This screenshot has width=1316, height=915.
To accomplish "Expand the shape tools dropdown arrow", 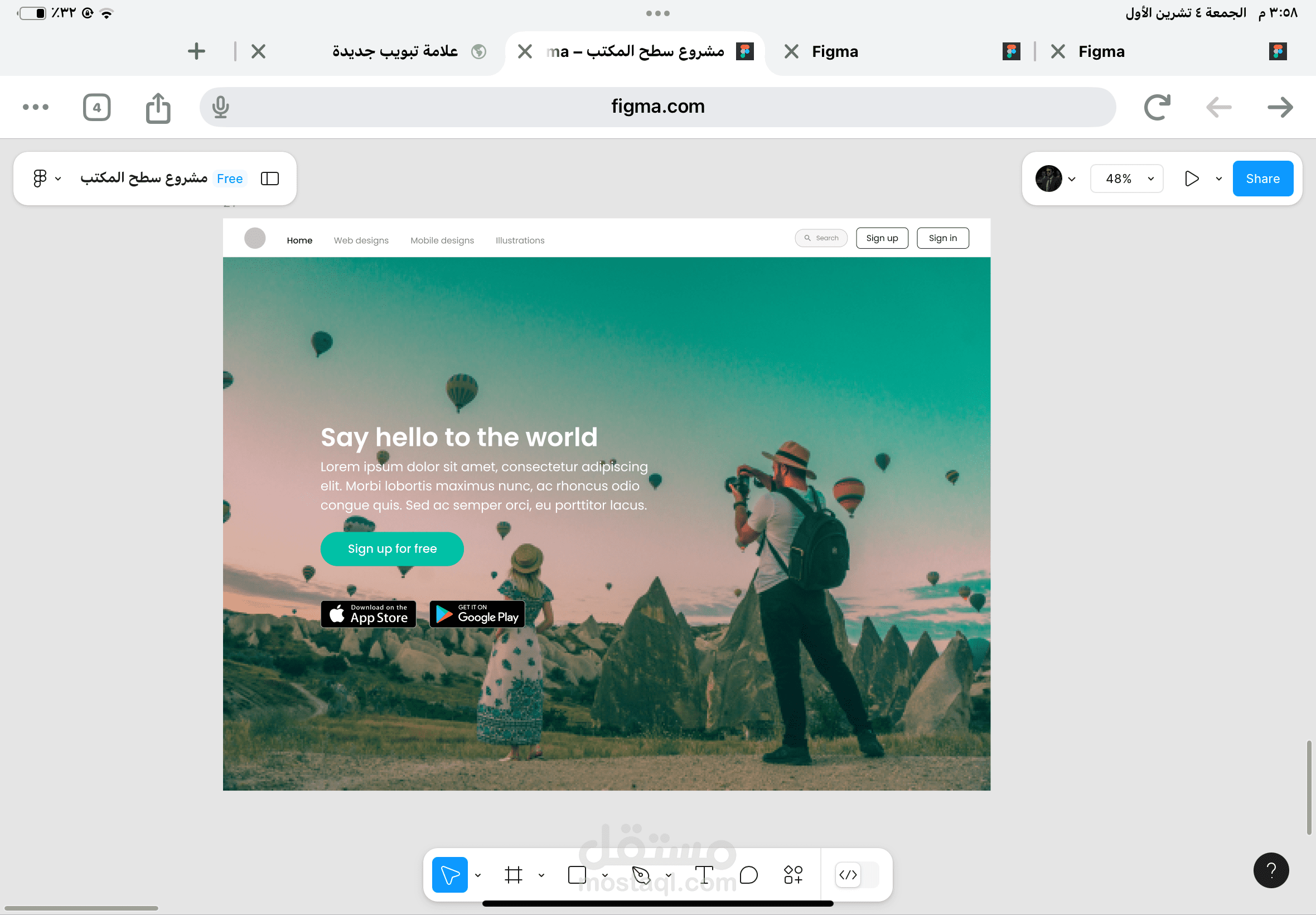I will click(x=605, y=875).
